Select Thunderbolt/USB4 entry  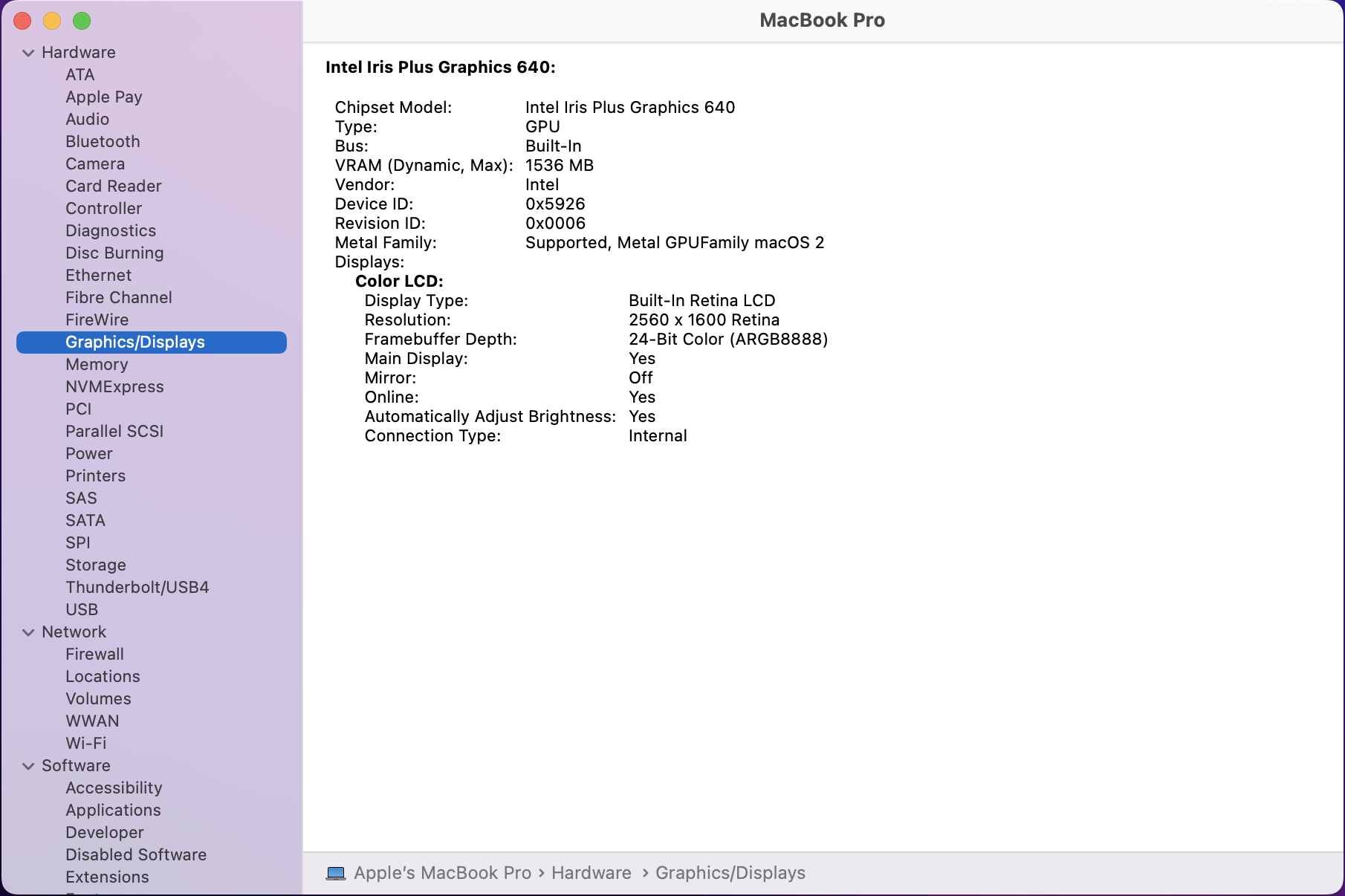[137, 588]
